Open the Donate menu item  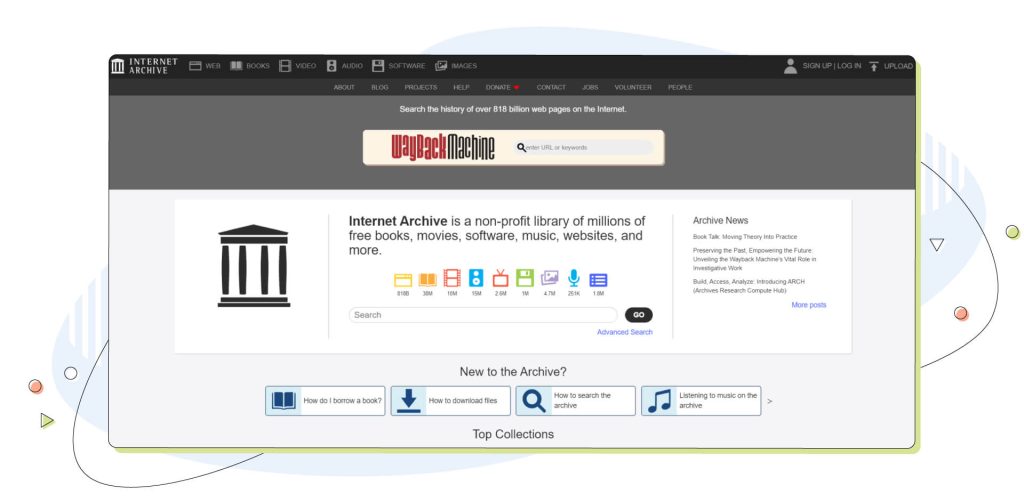tap(502, 87)
